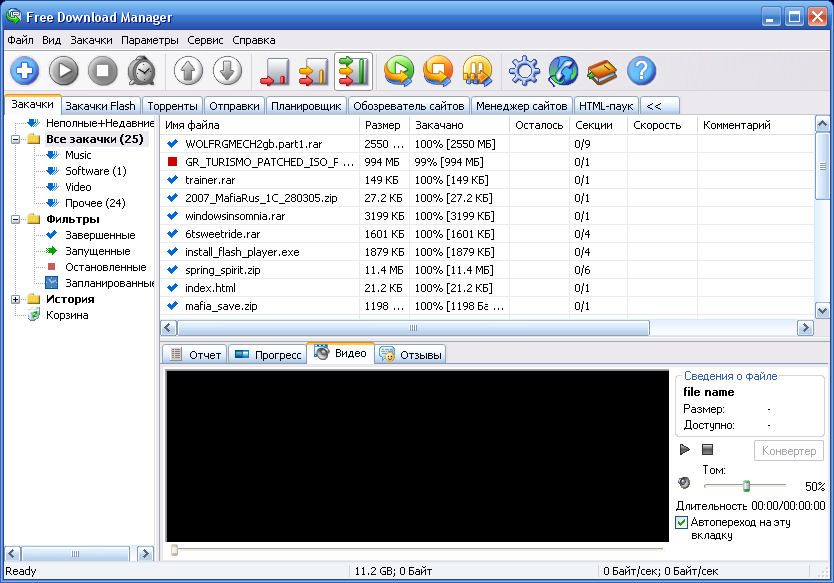Stop the selected download with the toolbar stop icon
The image size is (834, 583).
pyautogui.click(x=103, y=71)
